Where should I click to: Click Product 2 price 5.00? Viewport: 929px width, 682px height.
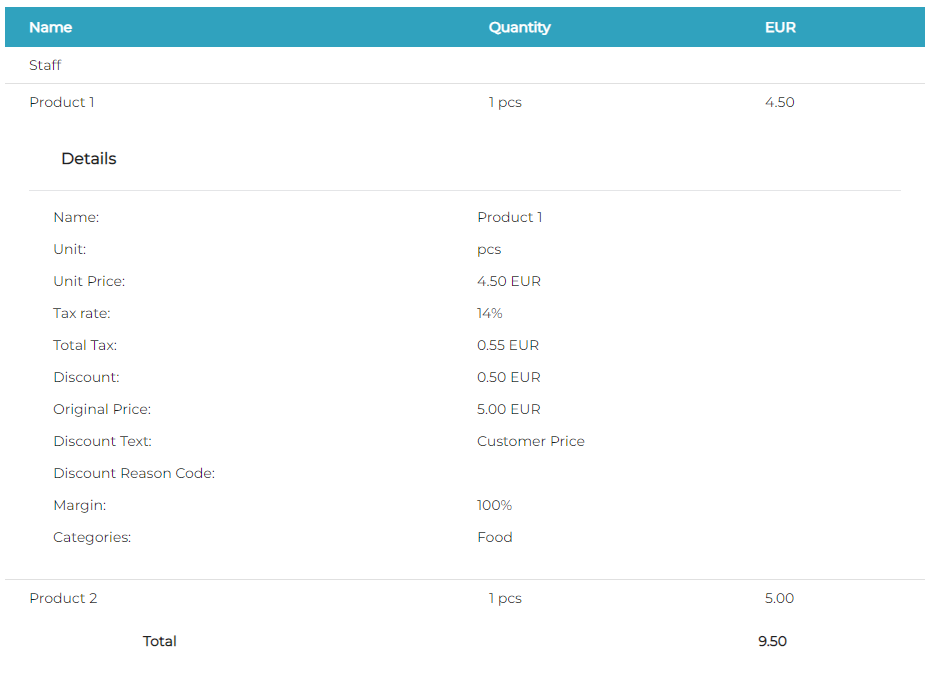tap(779, 598)
